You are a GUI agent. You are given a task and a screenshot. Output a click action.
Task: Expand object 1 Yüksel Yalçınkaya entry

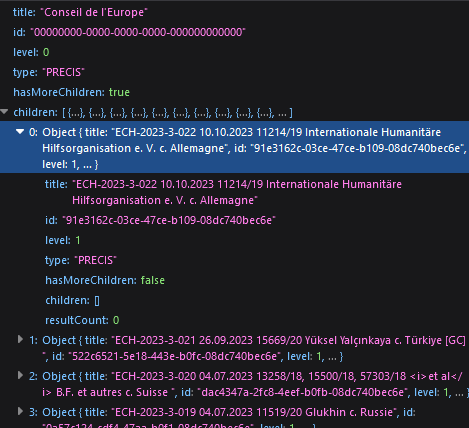pos(20,340)
